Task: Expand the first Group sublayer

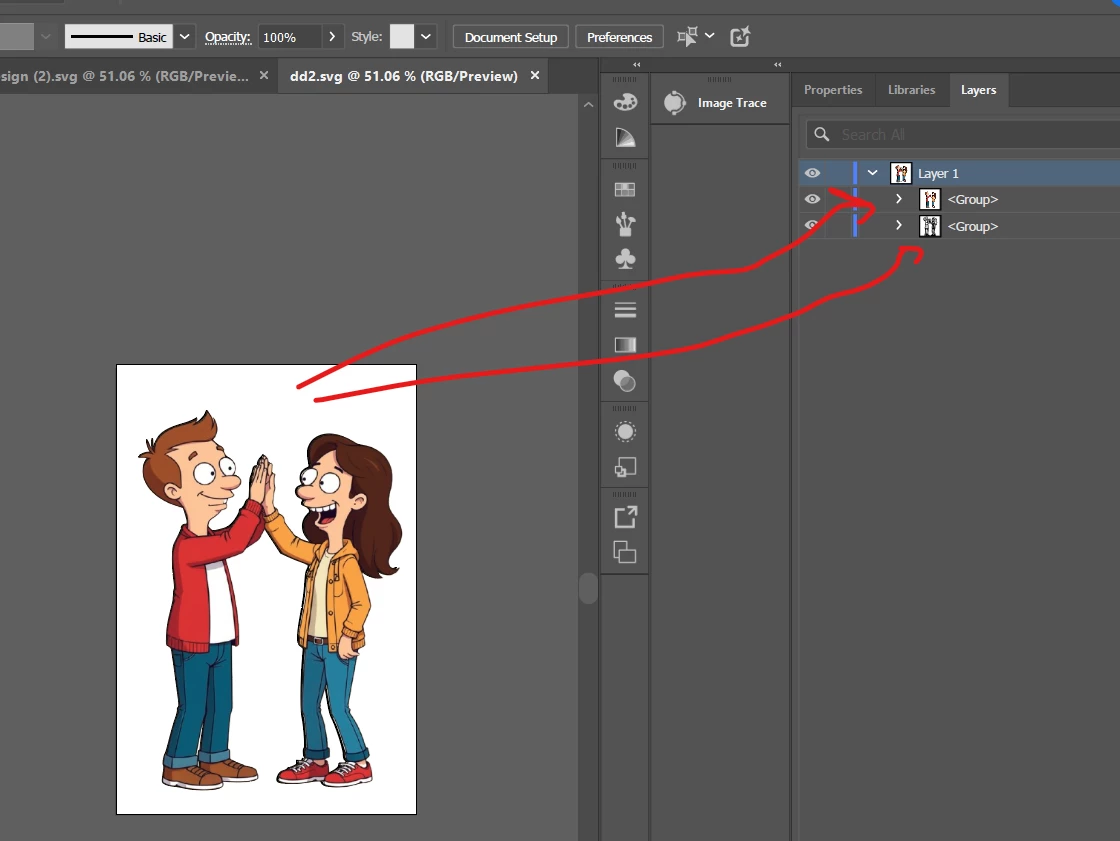Action: click(899, 200)
